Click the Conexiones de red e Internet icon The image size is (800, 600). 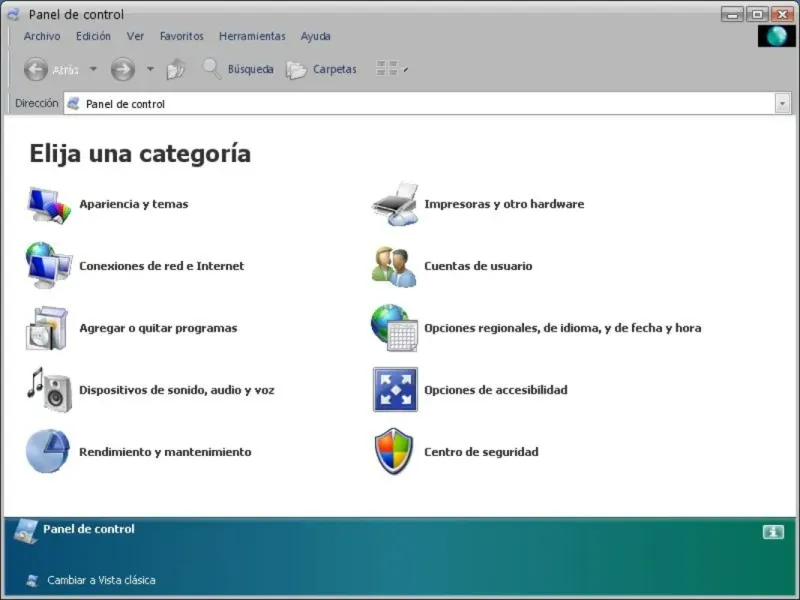point(49,265)
